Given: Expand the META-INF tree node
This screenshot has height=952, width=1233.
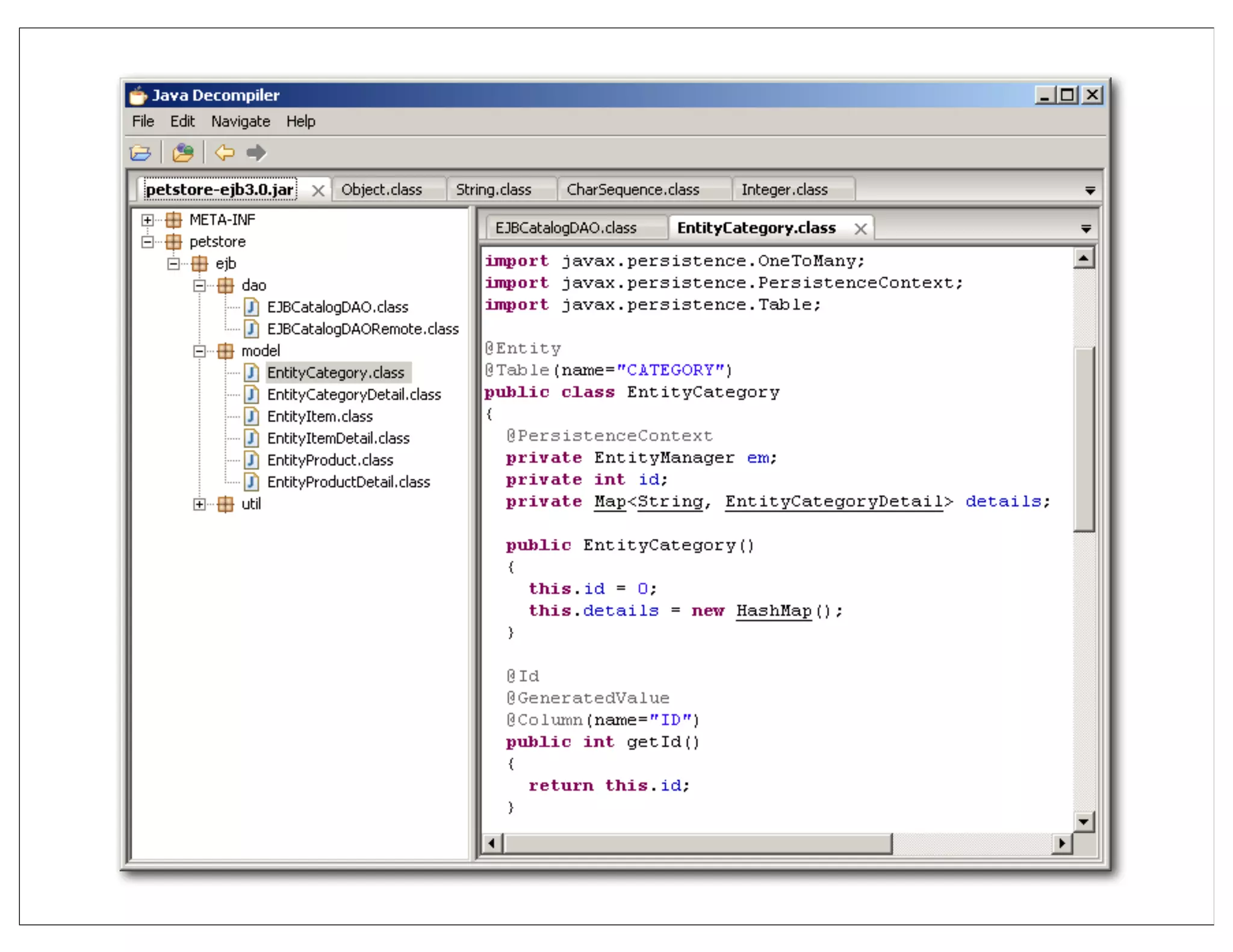Looking at the screenshot, I should 148,220.
